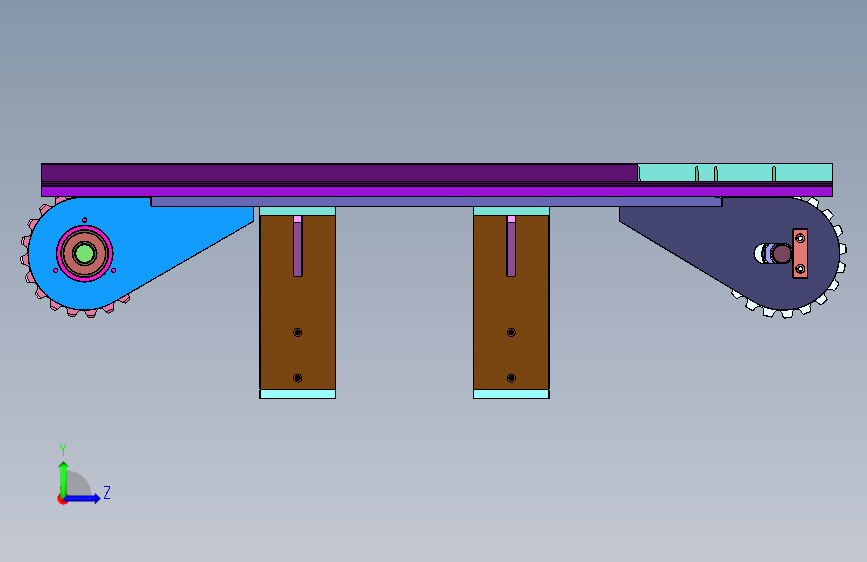Select lower bolt hole on right leg
Viewport: 867px width, 562px height.
511,378
